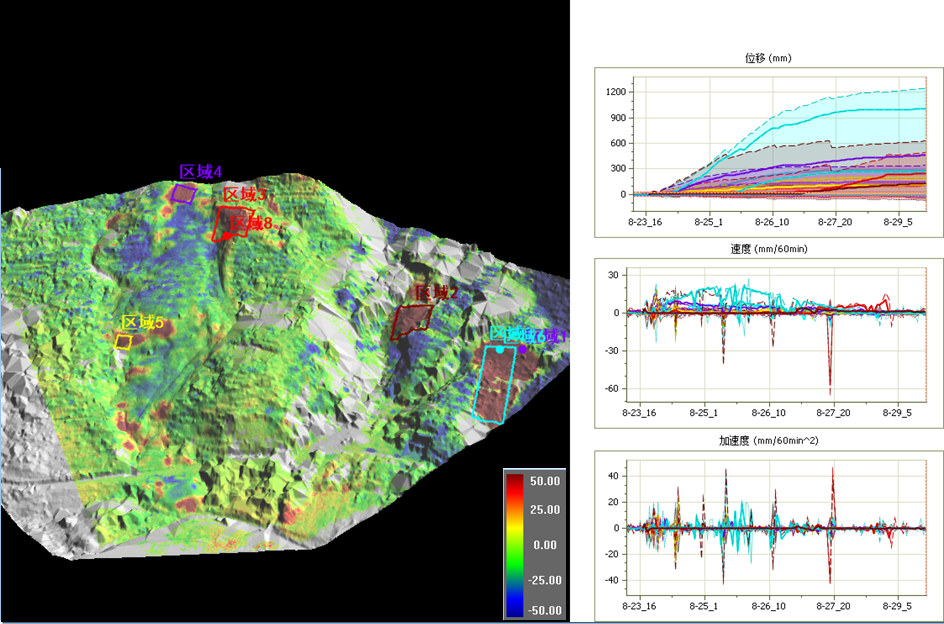Viewport: 944px width, 624px height.
Task: Pick the dark red 区域2 polygon
Action: 411,321
